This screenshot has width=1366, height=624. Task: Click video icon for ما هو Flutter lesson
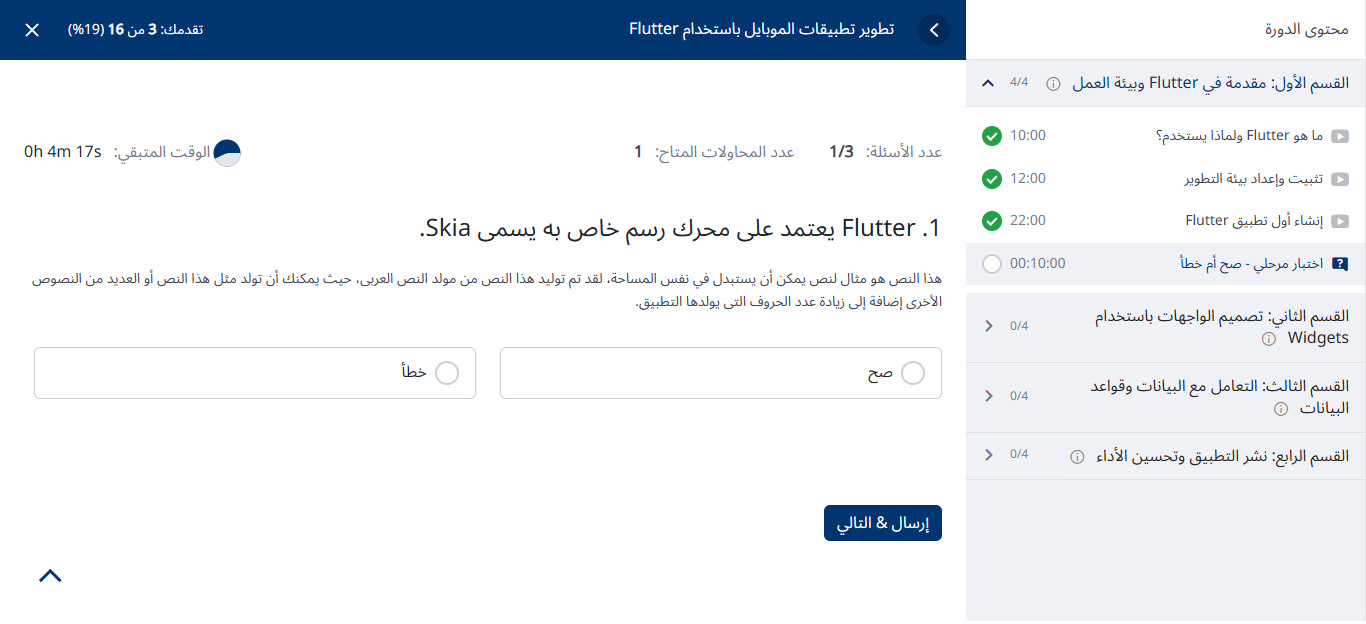[x=1340, y=136]
